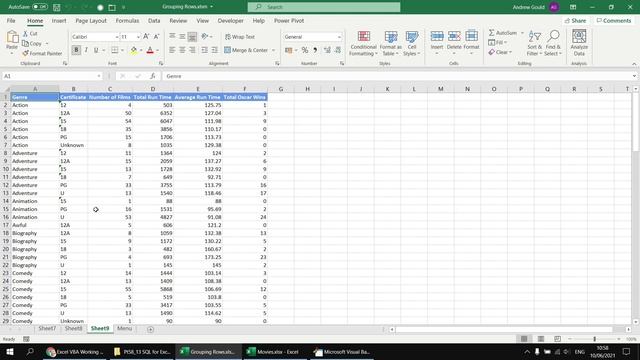Screen dimensions: 640x360
Task: Toggle align text left
Action: (x=172, y=50)
